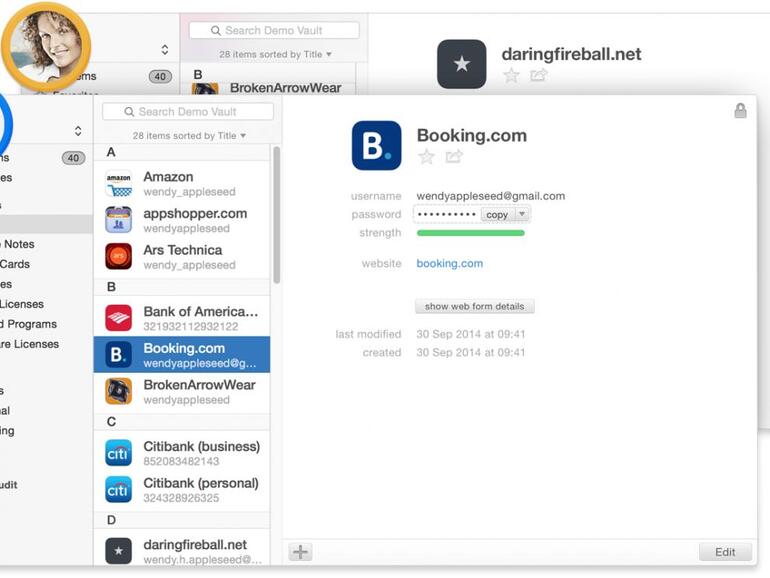Open vault switcher arrows in back window
Image resolution: width=770 pixels, height=578 pixels.
[165, 50]
